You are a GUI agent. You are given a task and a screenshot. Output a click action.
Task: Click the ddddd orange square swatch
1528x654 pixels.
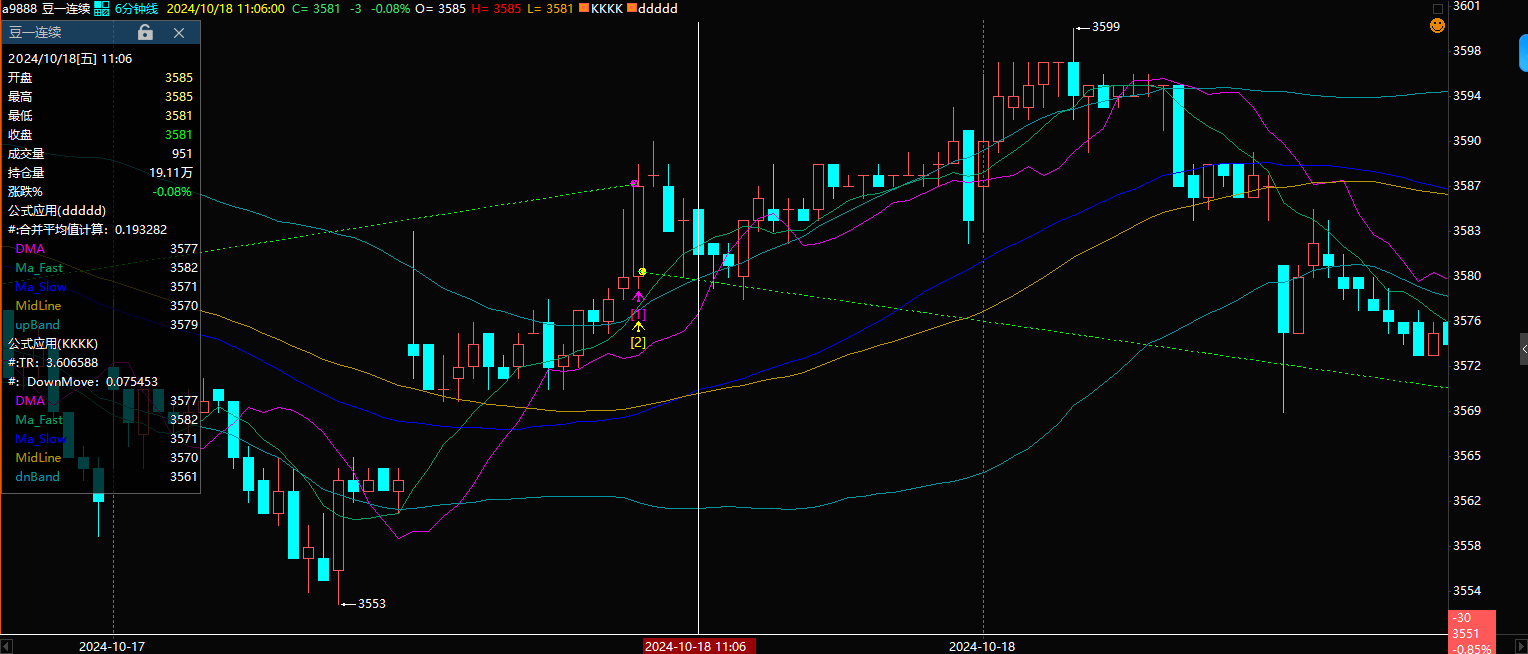pos(632,8)
